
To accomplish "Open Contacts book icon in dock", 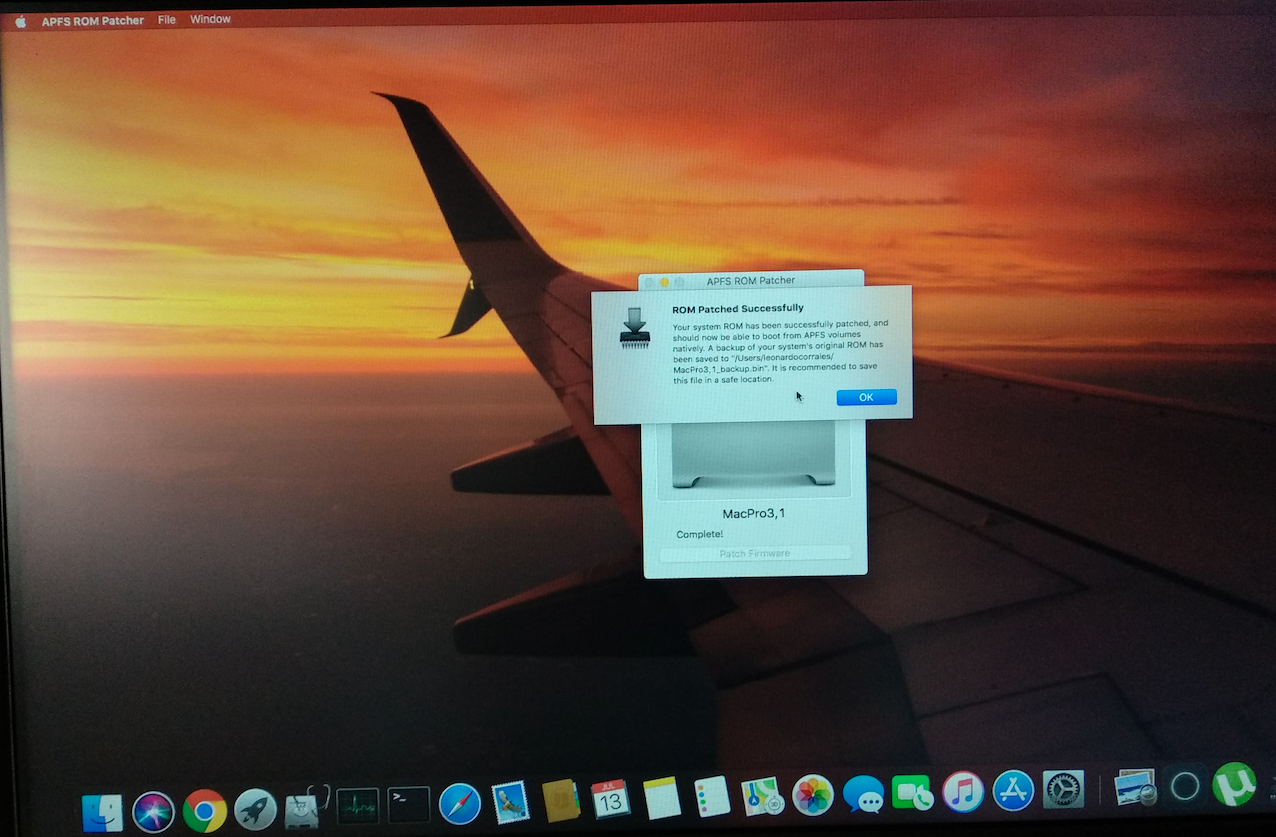I will tap(561, 800).
